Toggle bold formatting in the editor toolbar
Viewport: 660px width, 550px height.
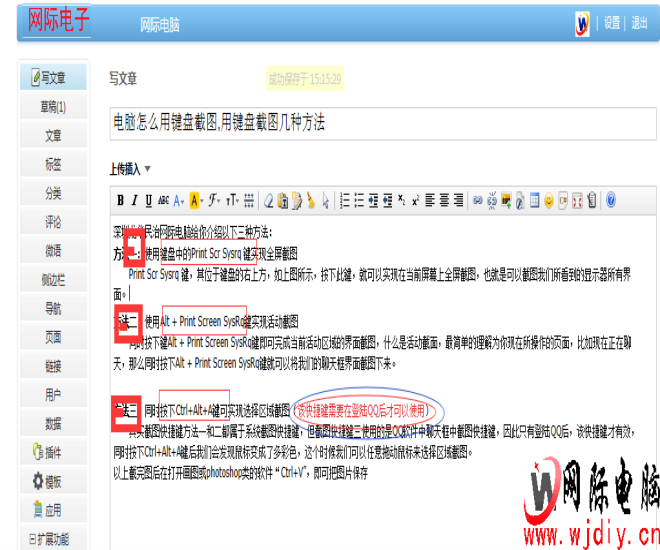tap(120, 200)
